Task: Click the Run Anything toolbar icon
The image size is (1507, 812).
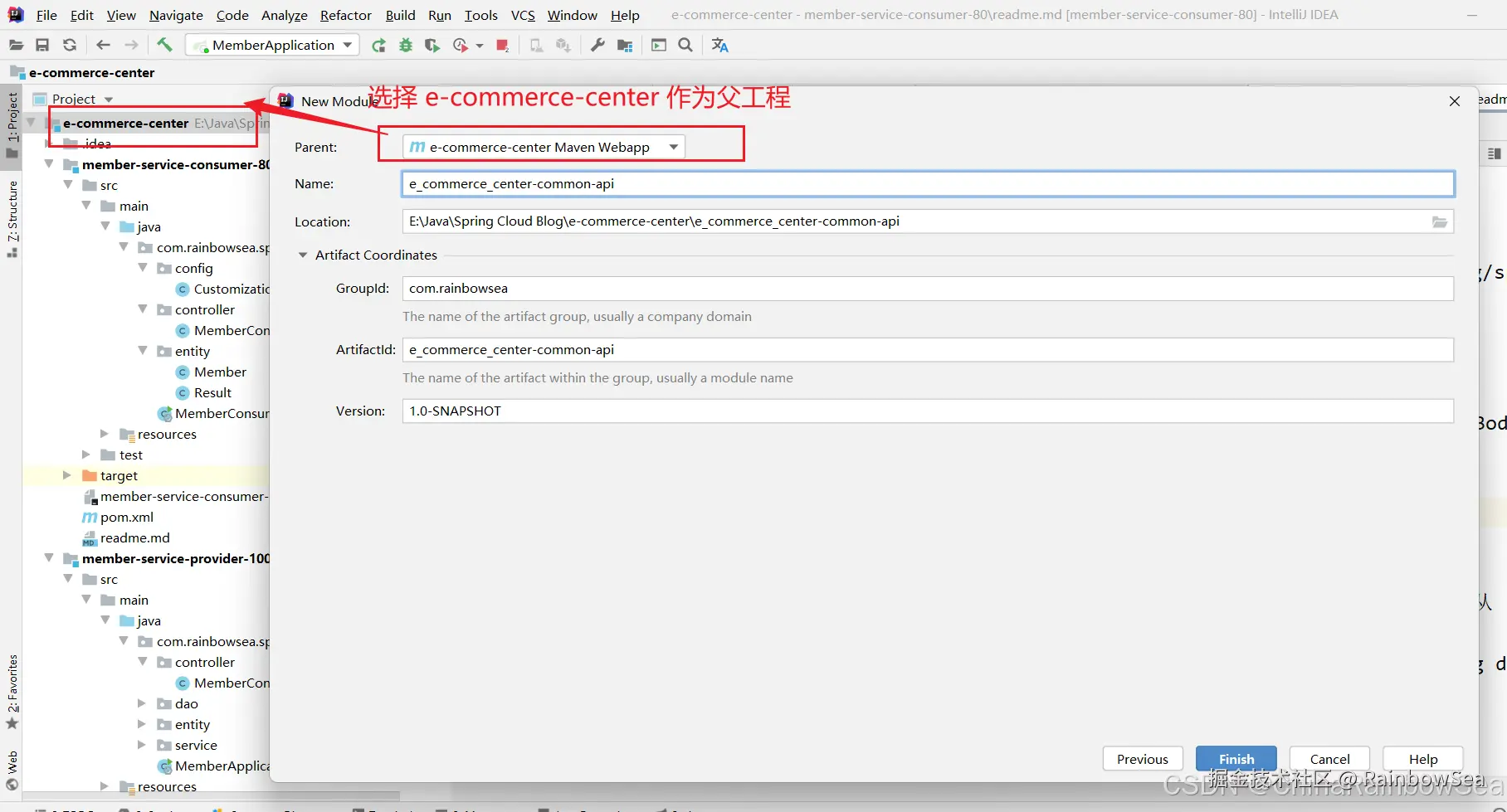Action: click(659, 46)
